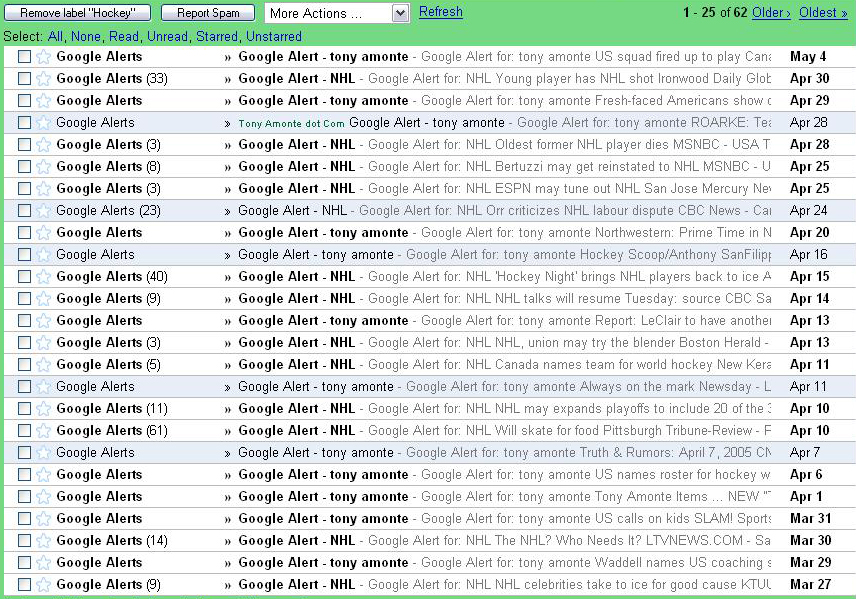Select None of the messages

pos(86,37)
